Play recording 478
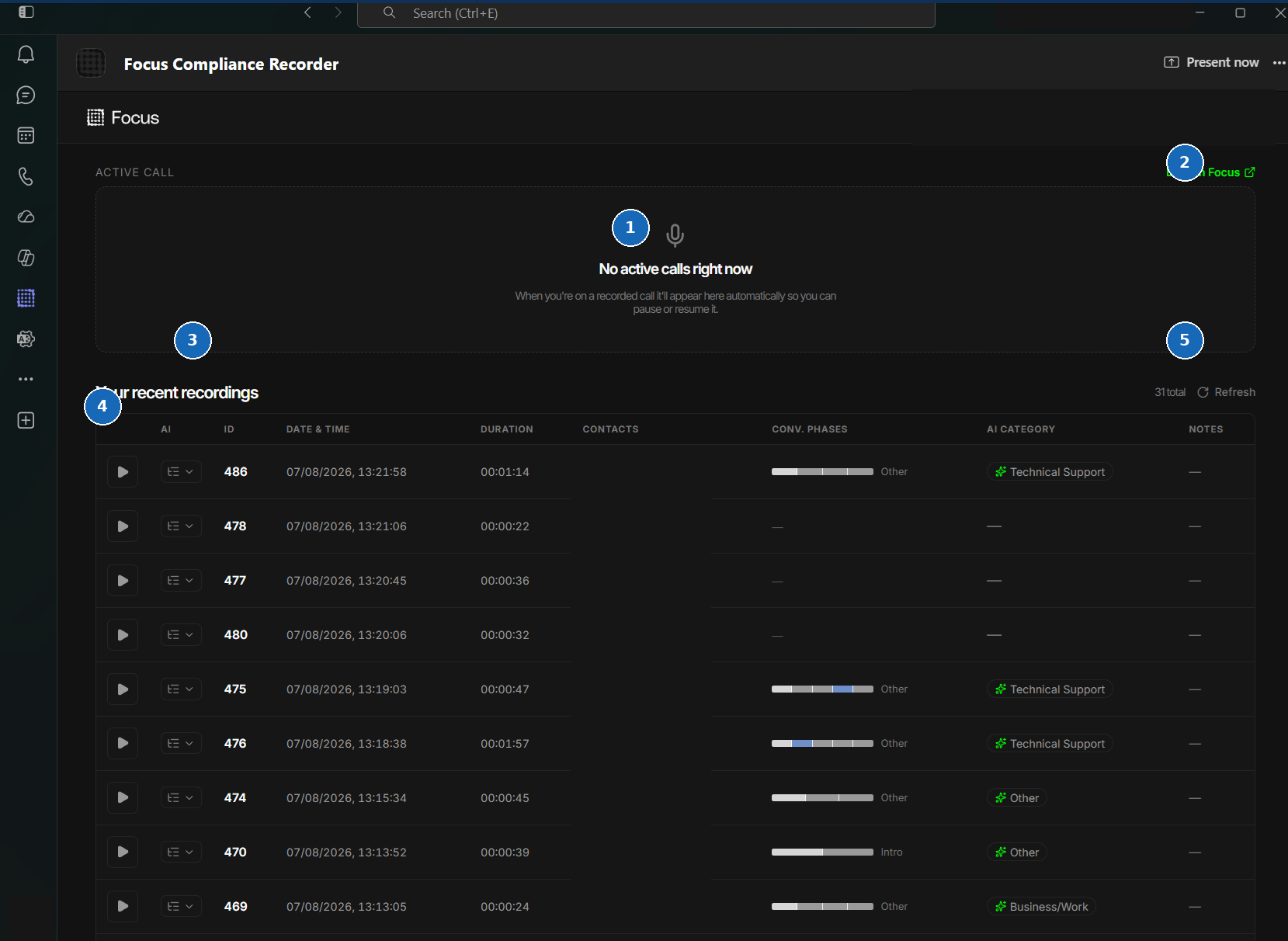The height and width of the screenshot is (941, 1288). pyautogui.click(x=123, y=526)
